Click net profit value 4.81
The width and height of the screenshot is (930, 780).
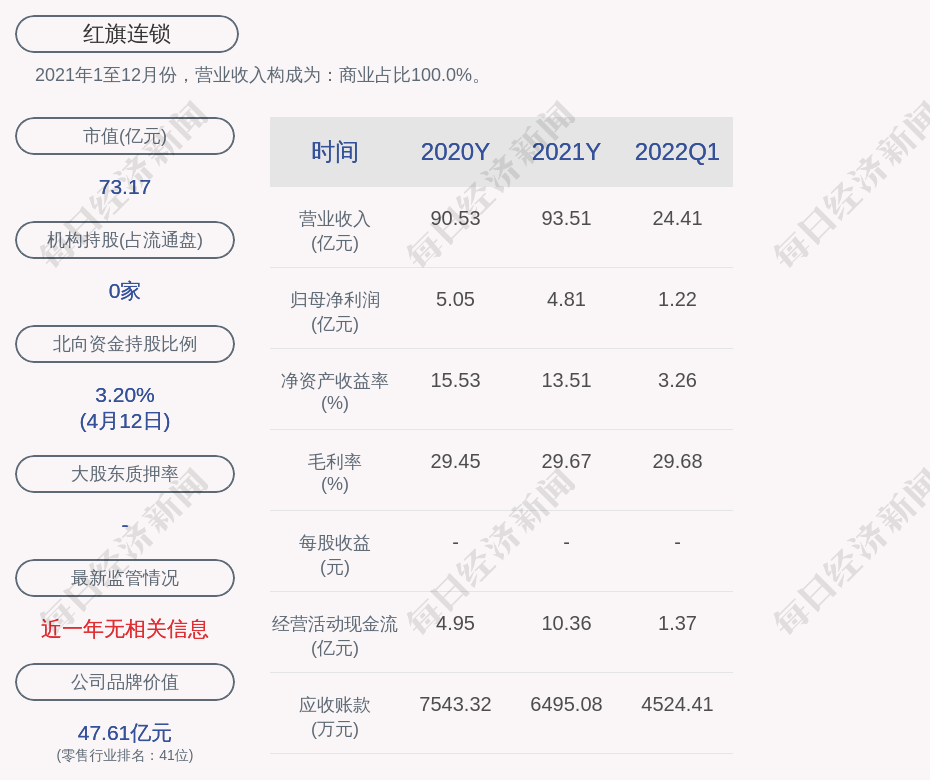(x=566, y=300)
